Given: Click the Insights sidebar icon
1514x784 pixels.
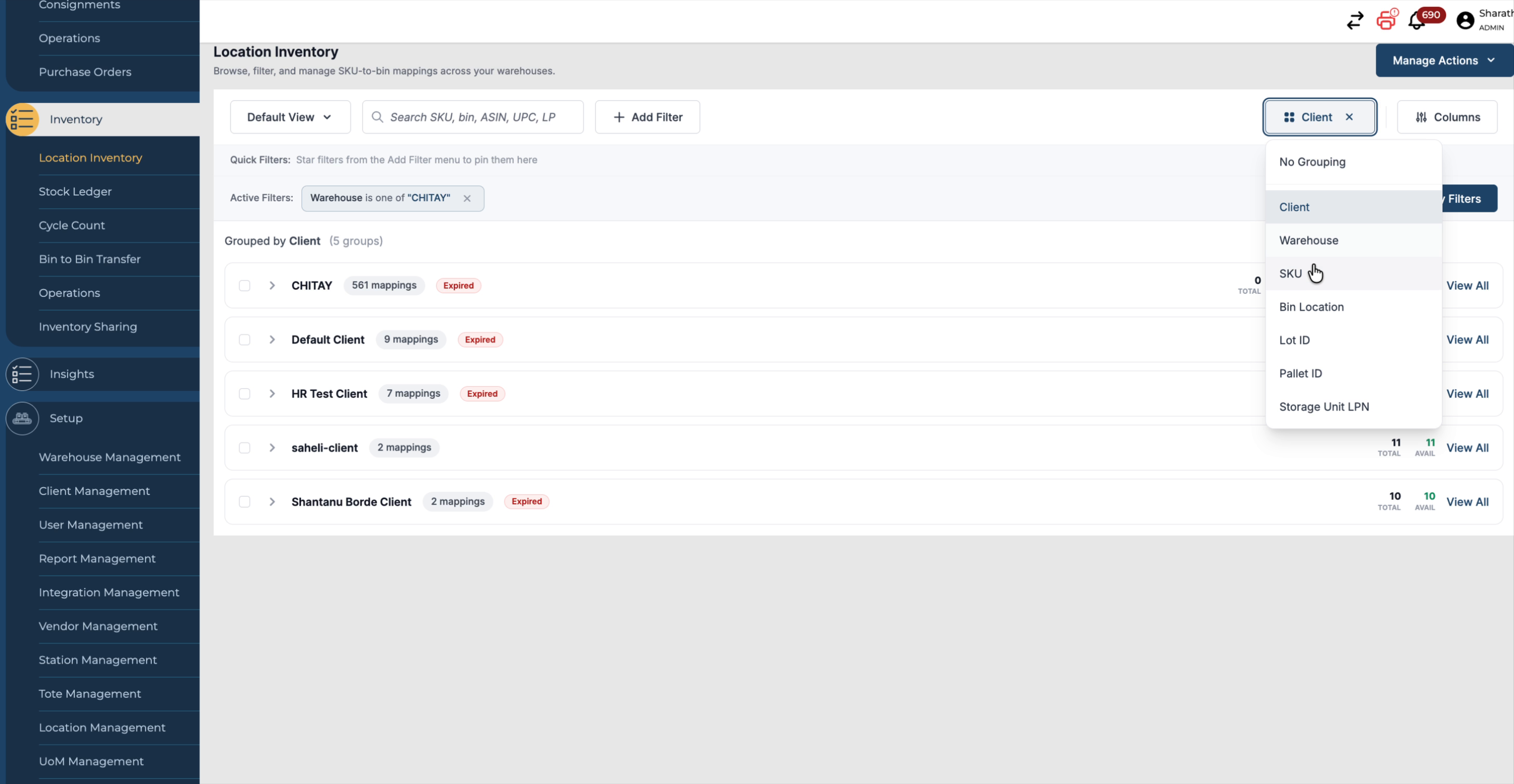Looking at the screenshot, I should (x=22, y=374).
